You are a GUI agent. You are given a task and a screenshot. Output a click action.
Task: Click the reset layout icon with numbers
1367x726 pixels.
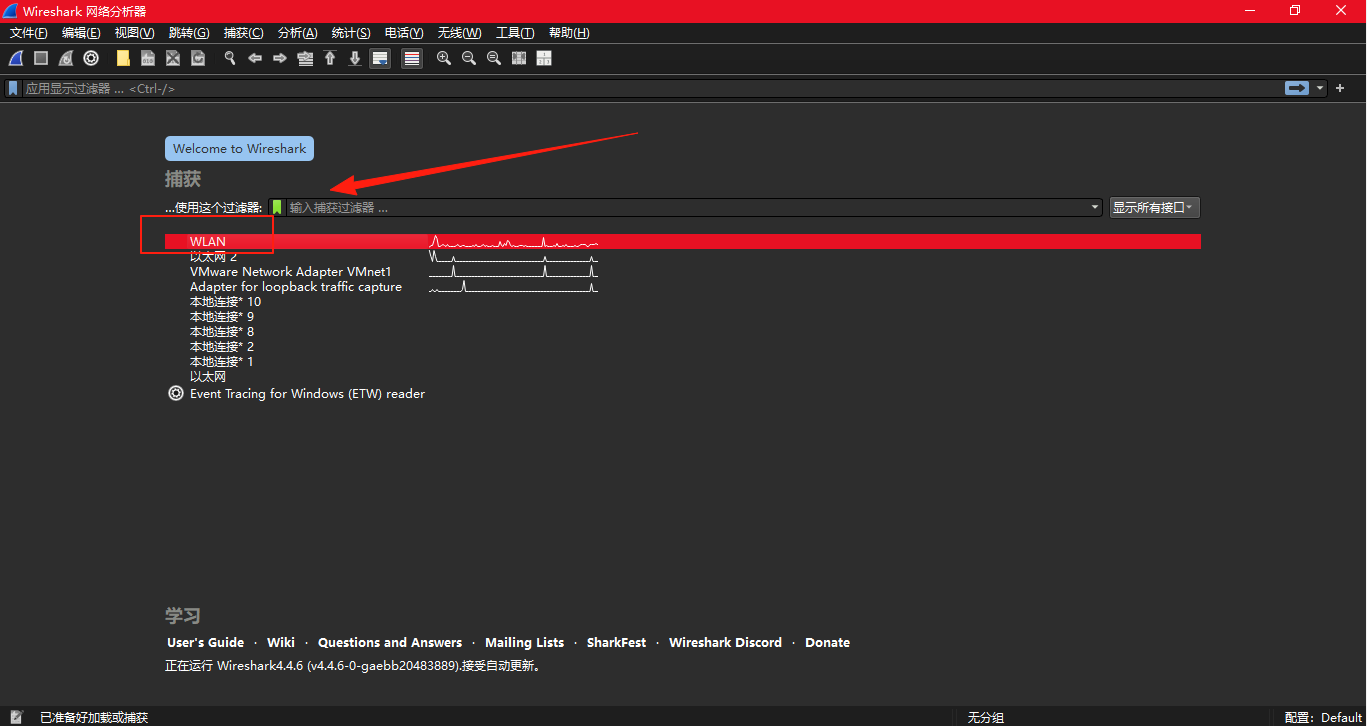[544, 58]
